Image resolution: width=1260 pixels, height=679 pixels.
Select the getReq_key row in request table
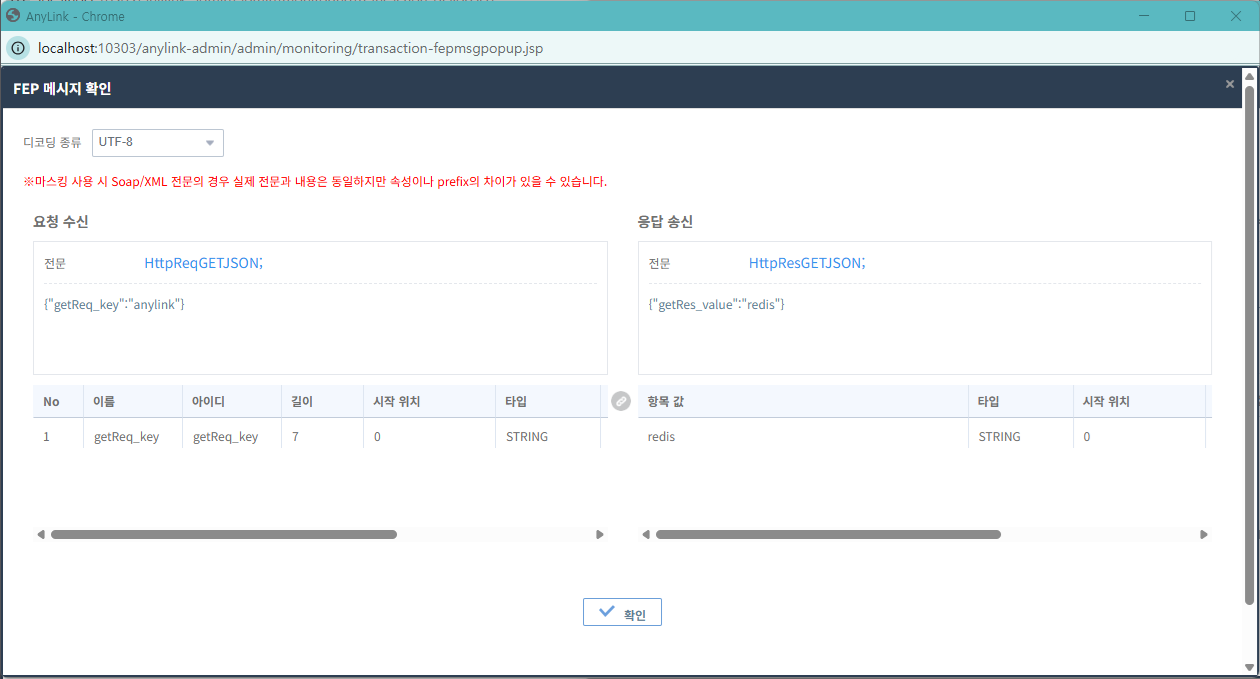(x=126, y=437)
